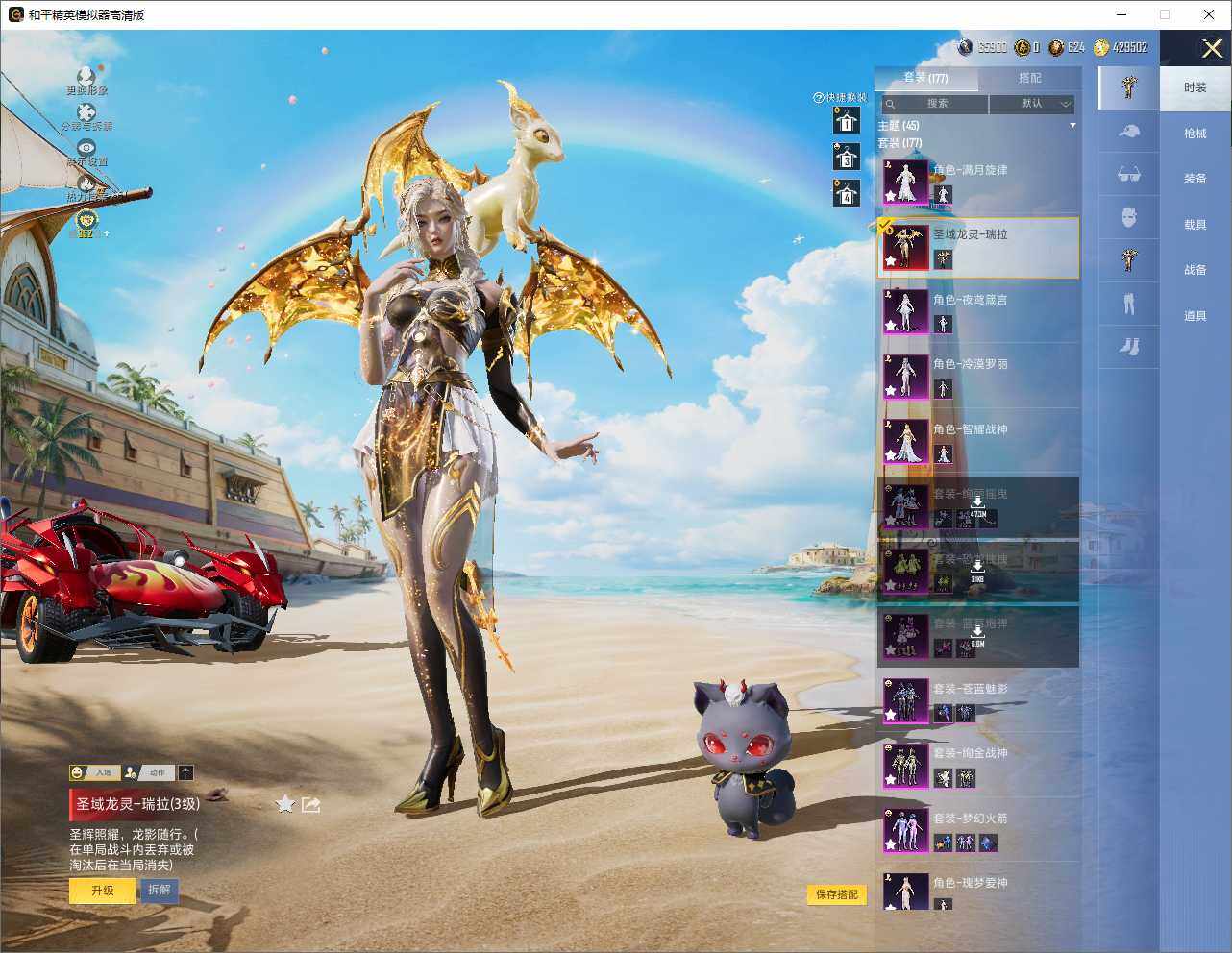Click the magnifier search icon

coord(891,104)
